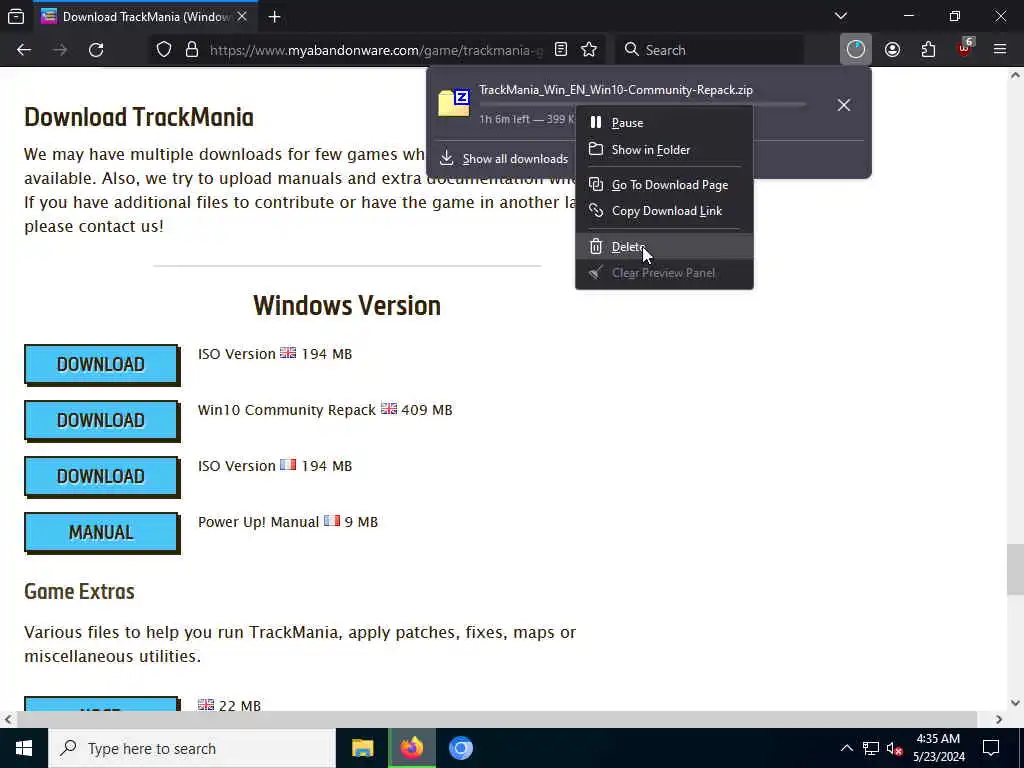Screen dimensions: 1024x768
Task: Download the English ISO Version 194 MB
Action: point(101,364)
